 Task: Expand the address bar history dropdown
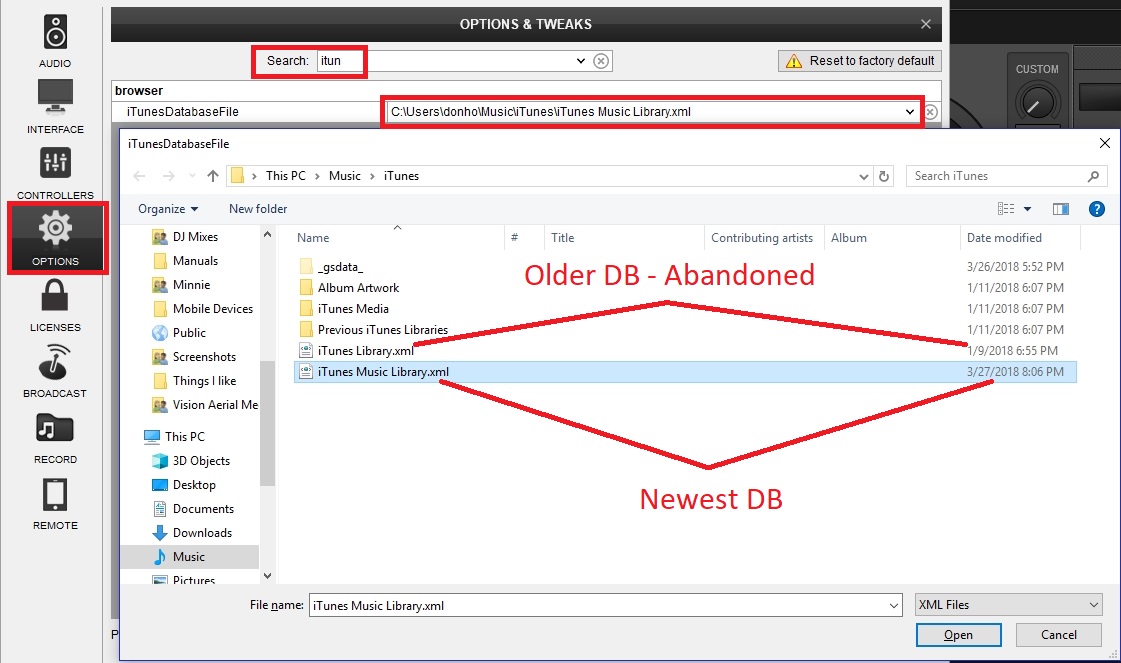point(864,176)
